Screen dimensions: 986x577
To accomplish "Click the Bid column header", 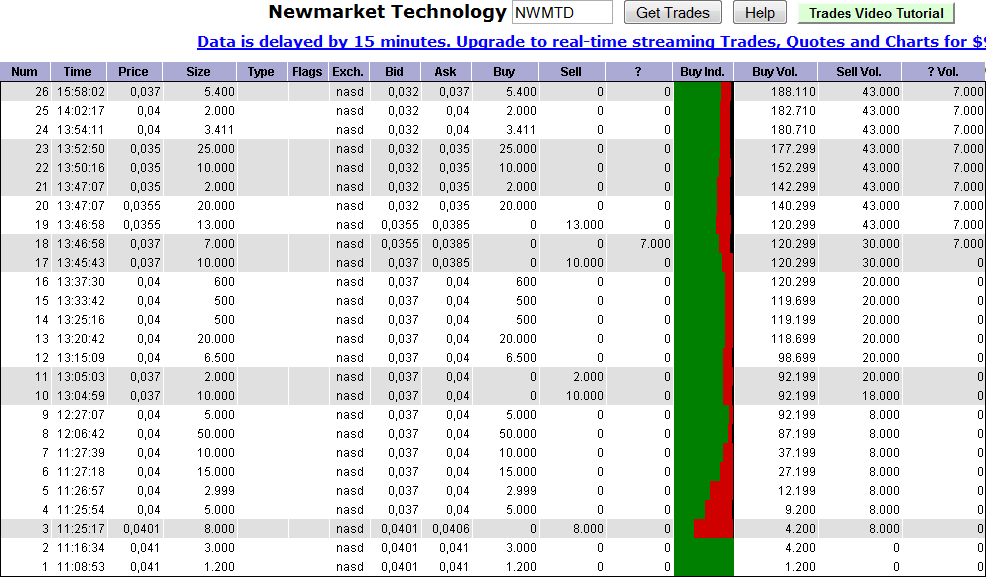I will point(395,72).
